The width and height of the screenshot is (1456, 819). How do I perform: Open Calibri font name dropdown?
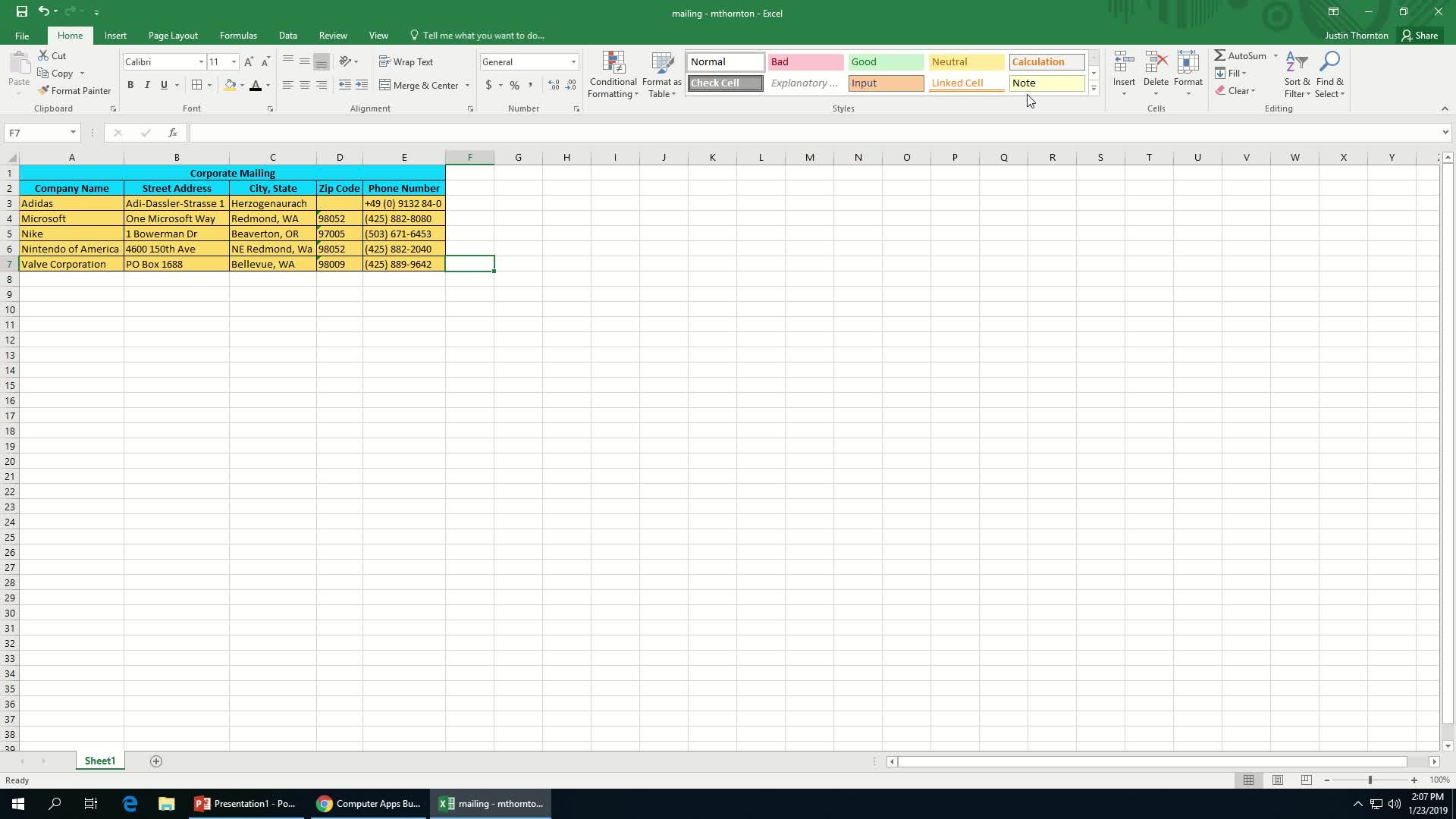point(201,62)
